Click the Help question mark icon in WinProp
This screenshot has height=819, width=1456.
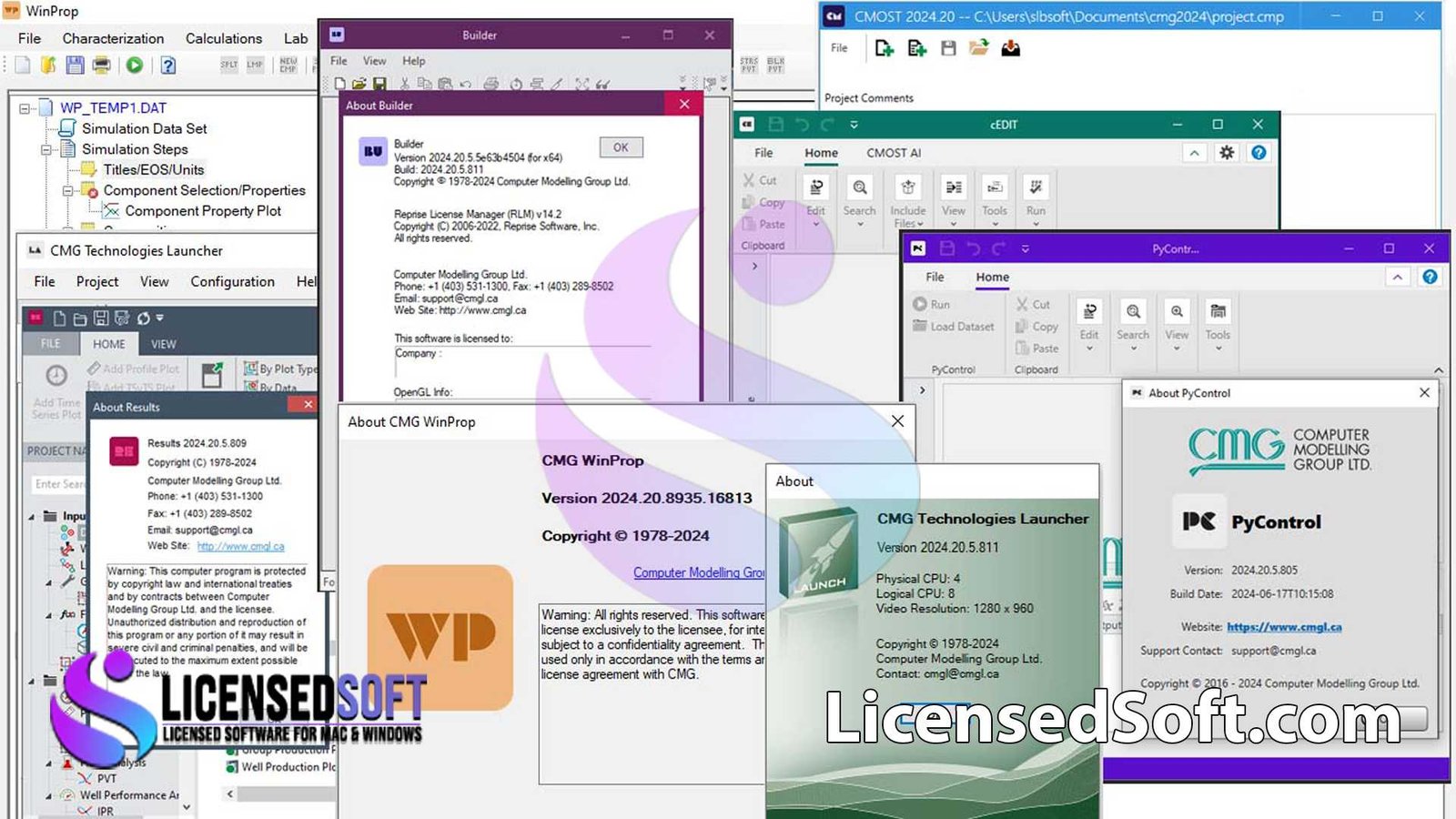(x=168, y=66)
